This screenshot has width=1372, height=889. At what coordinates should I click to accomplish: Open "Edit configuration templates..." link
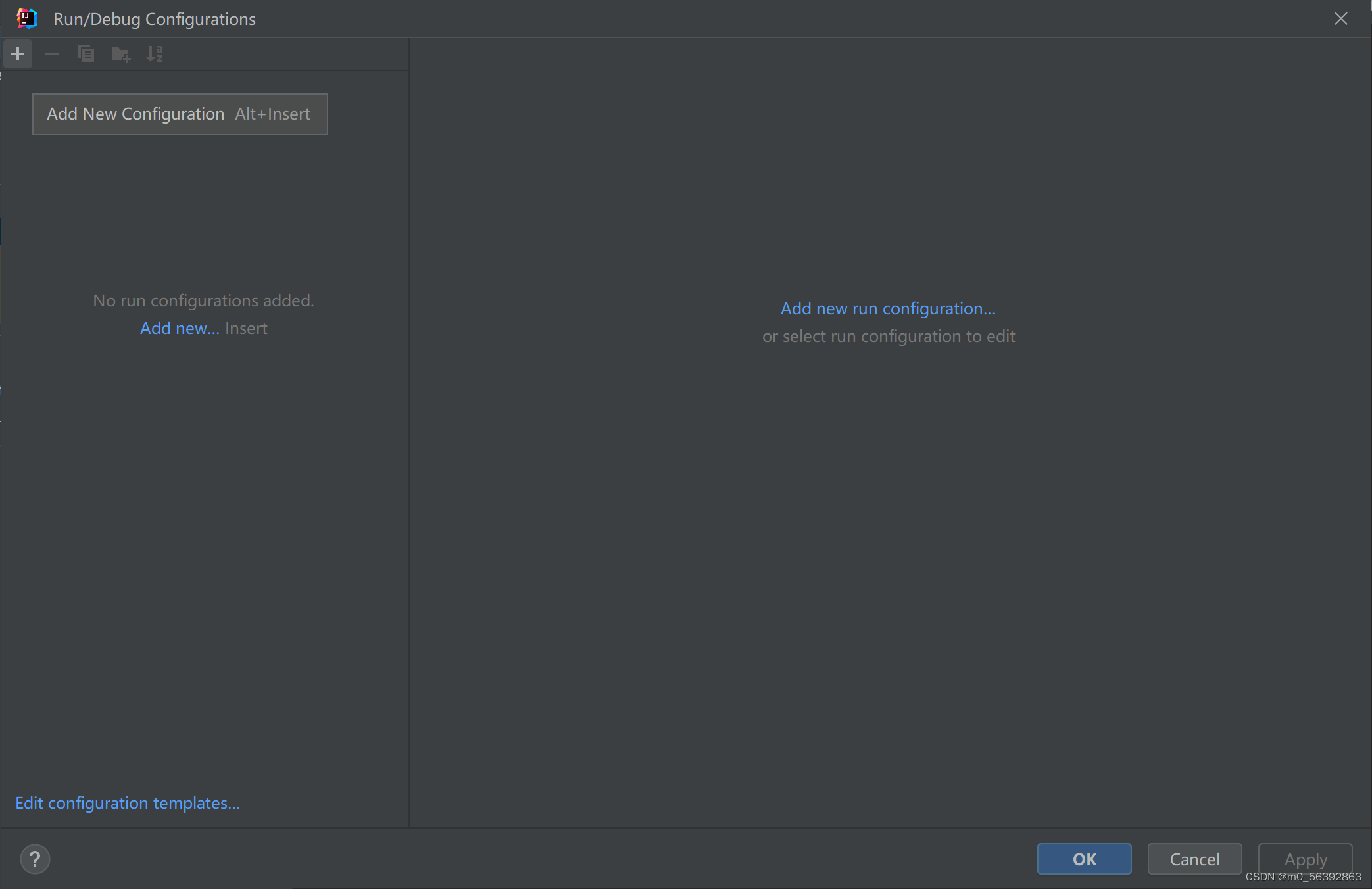click(x=128, y=803)
